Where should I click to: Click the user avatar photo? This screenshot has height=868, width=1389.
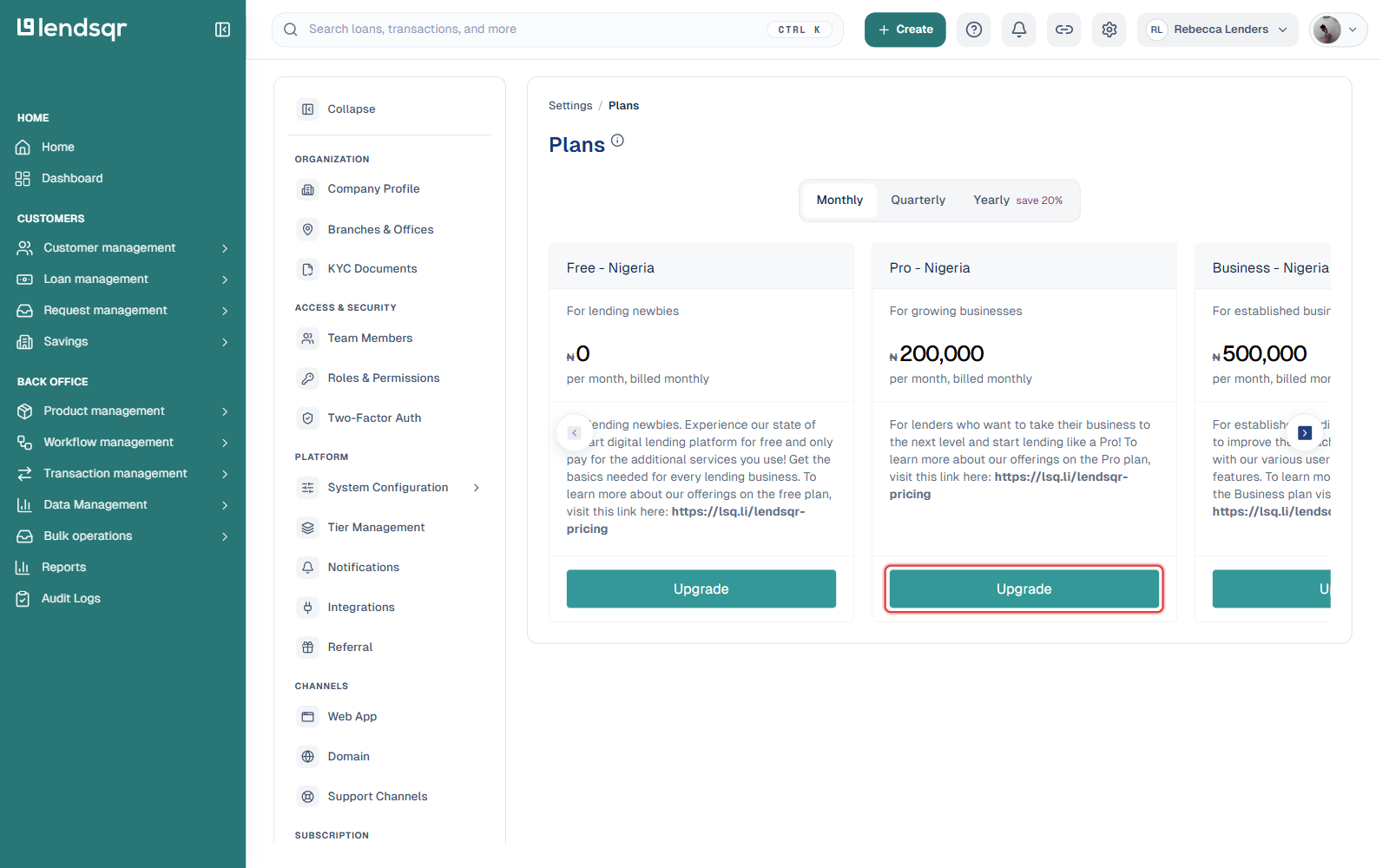(1326, 30)
